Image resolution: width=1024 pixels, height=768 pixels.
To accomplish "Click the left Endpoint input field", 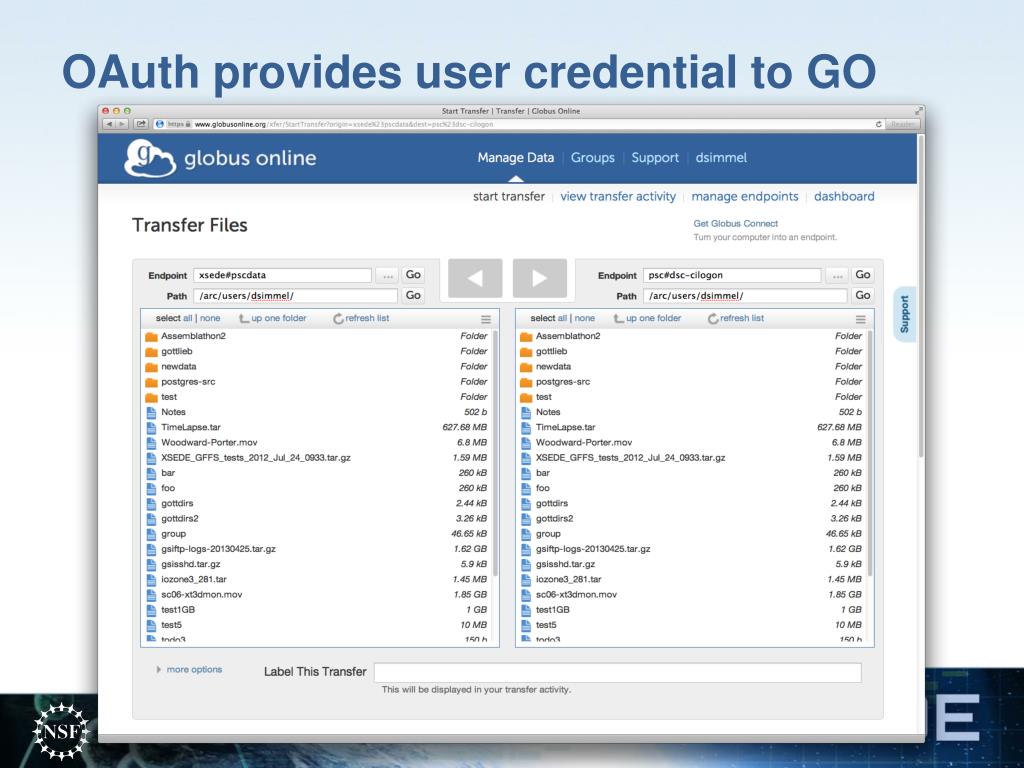I will 283,276.
